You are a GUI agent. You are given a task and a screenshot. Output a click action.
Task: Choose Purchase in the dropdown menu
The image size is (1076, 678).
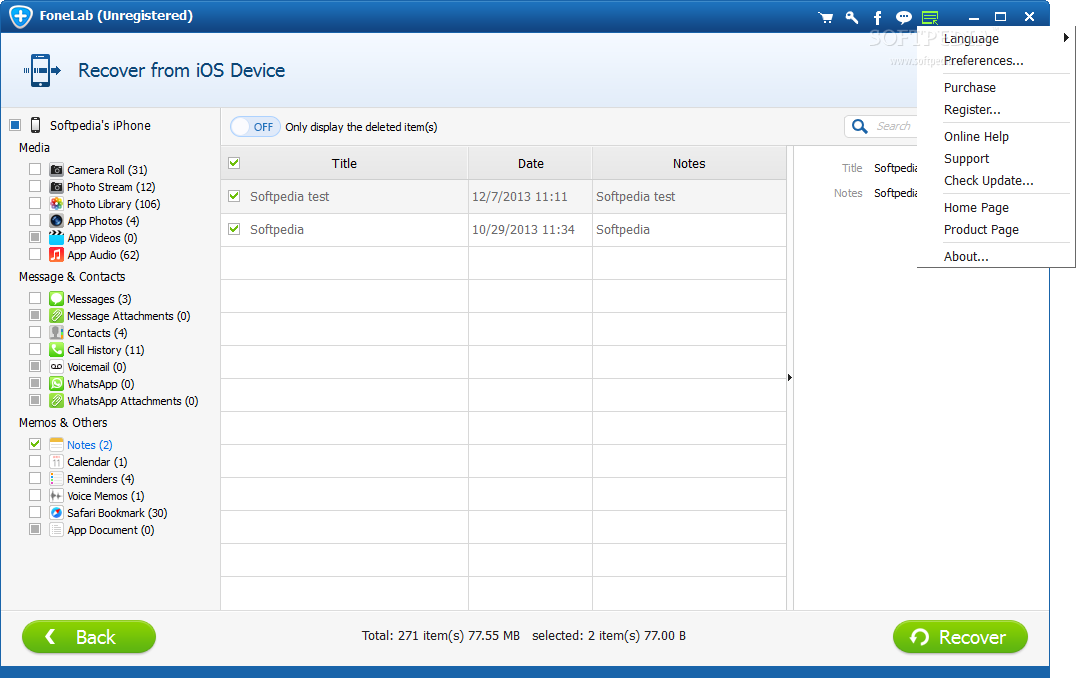[x=970, y=87]
